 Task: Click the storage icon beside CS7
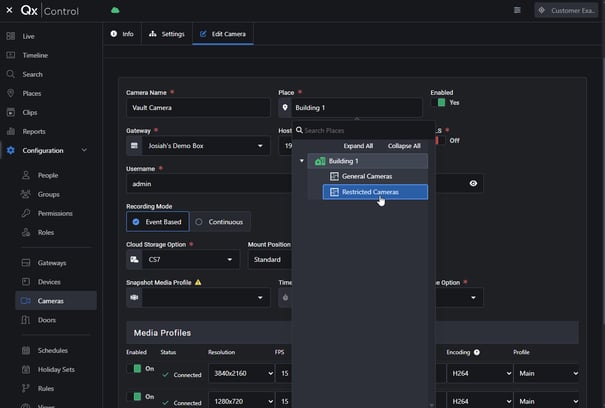(134, 259)
